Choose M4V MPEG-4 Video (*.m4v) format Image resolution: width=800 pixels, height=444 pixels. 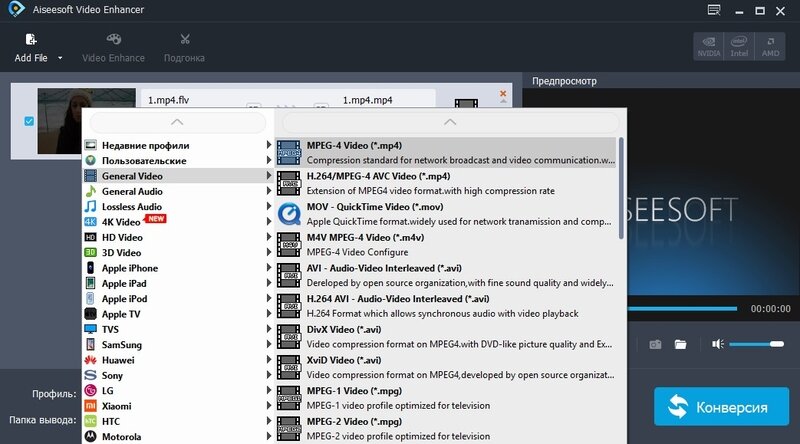coord(446,244)
